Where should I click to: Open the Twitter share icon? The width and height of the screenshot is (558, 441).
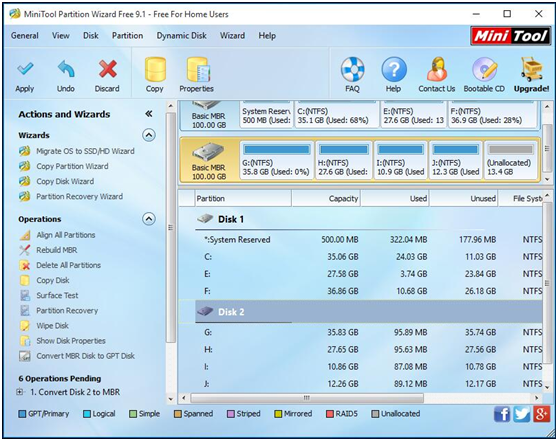pos(521,414)
